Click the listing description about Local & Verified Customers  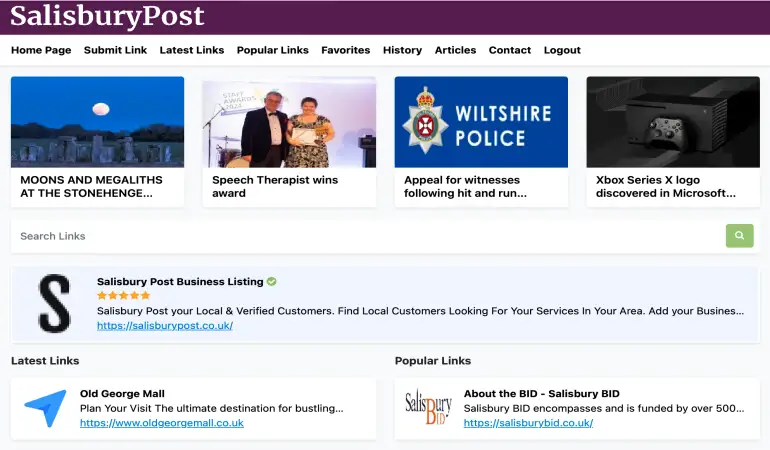[x=420, y=311]
